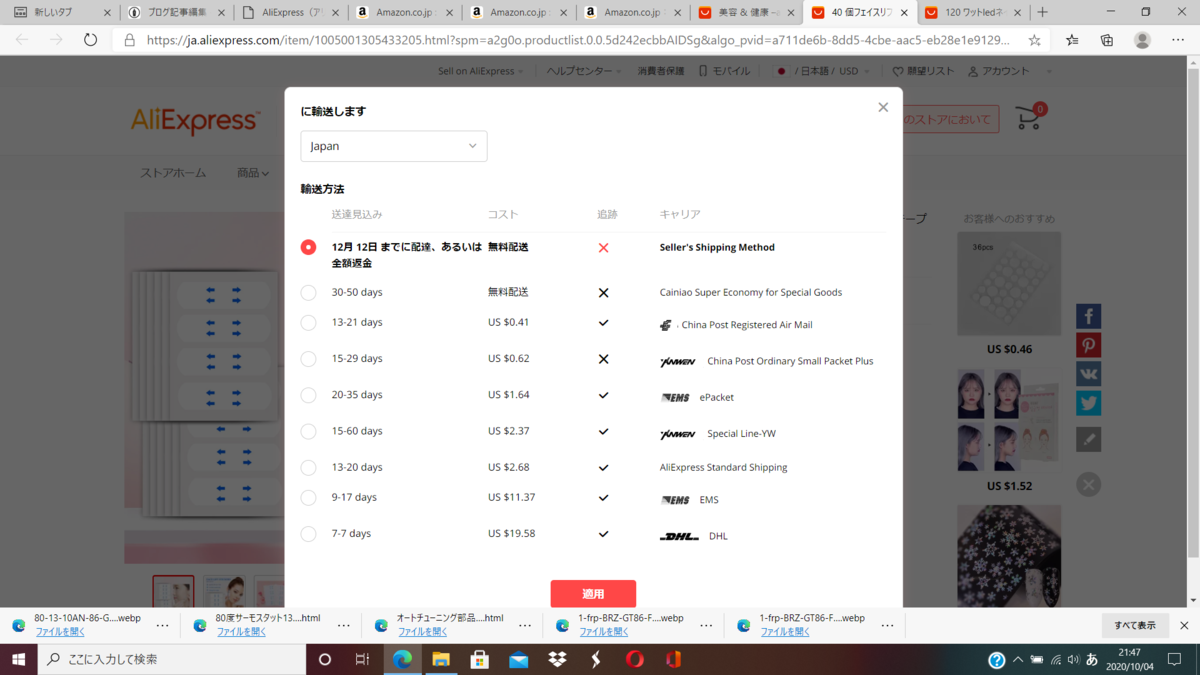Launch Microsoft Store from the taskbar
The width and height of the screenshot is (1200, 675).
(x=480, y=660)
